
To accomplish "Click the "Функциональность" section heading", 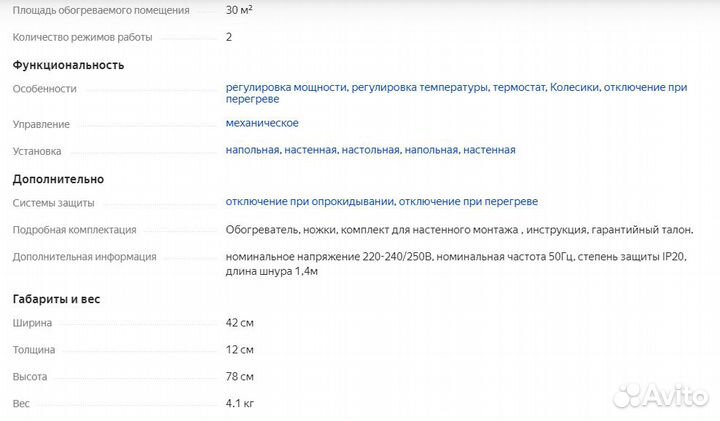I will coord(68,65).
